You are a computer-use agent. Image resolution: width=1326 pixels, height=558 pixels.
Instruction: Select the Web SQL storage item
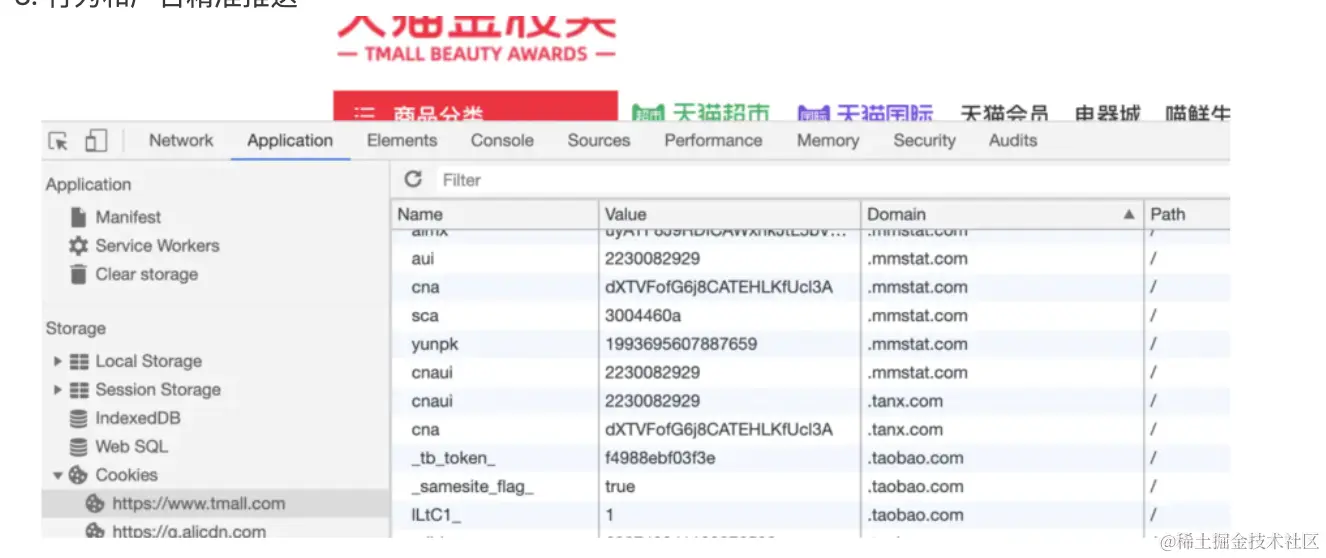click(x=132, y=447)
